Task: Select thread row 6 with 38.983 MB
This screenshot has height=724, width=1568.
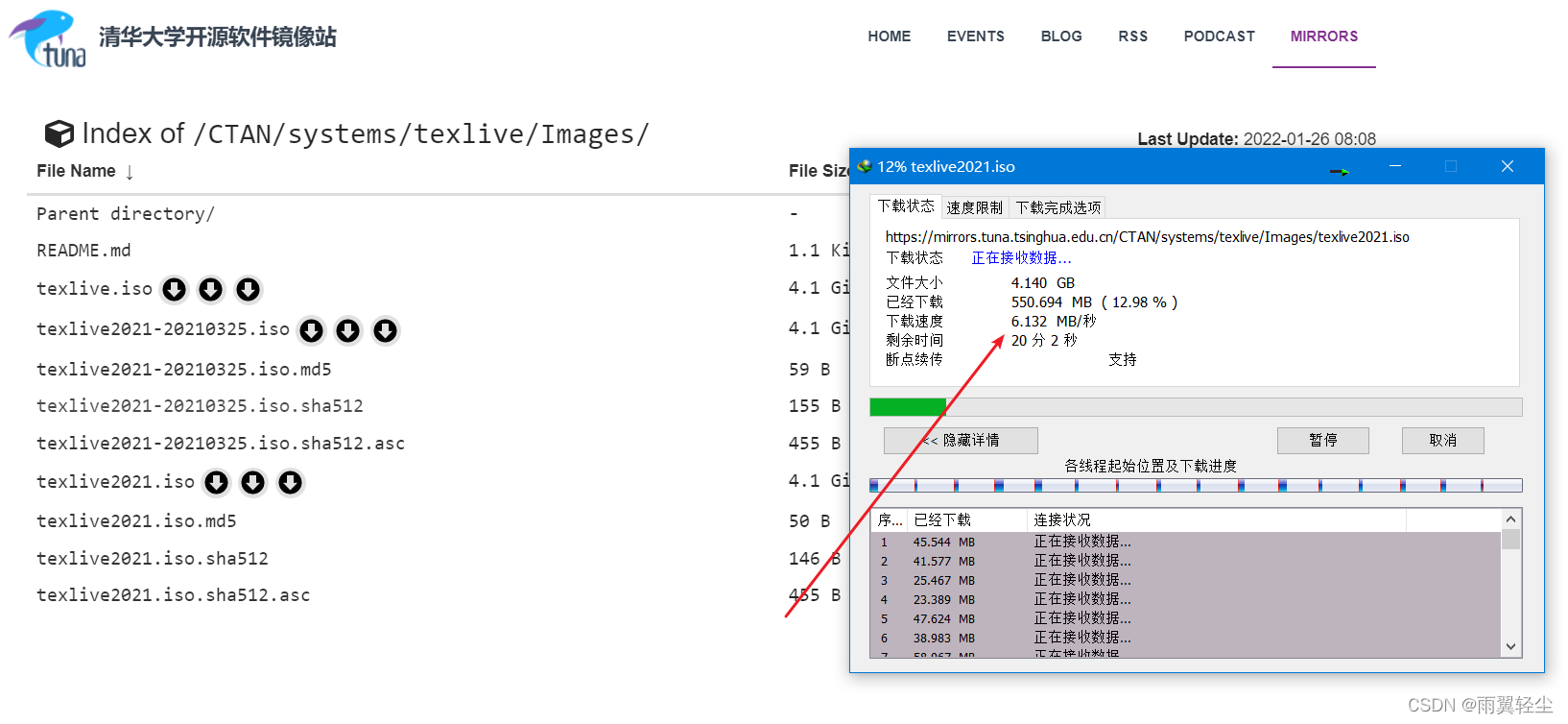Action: pos(1185,638)
